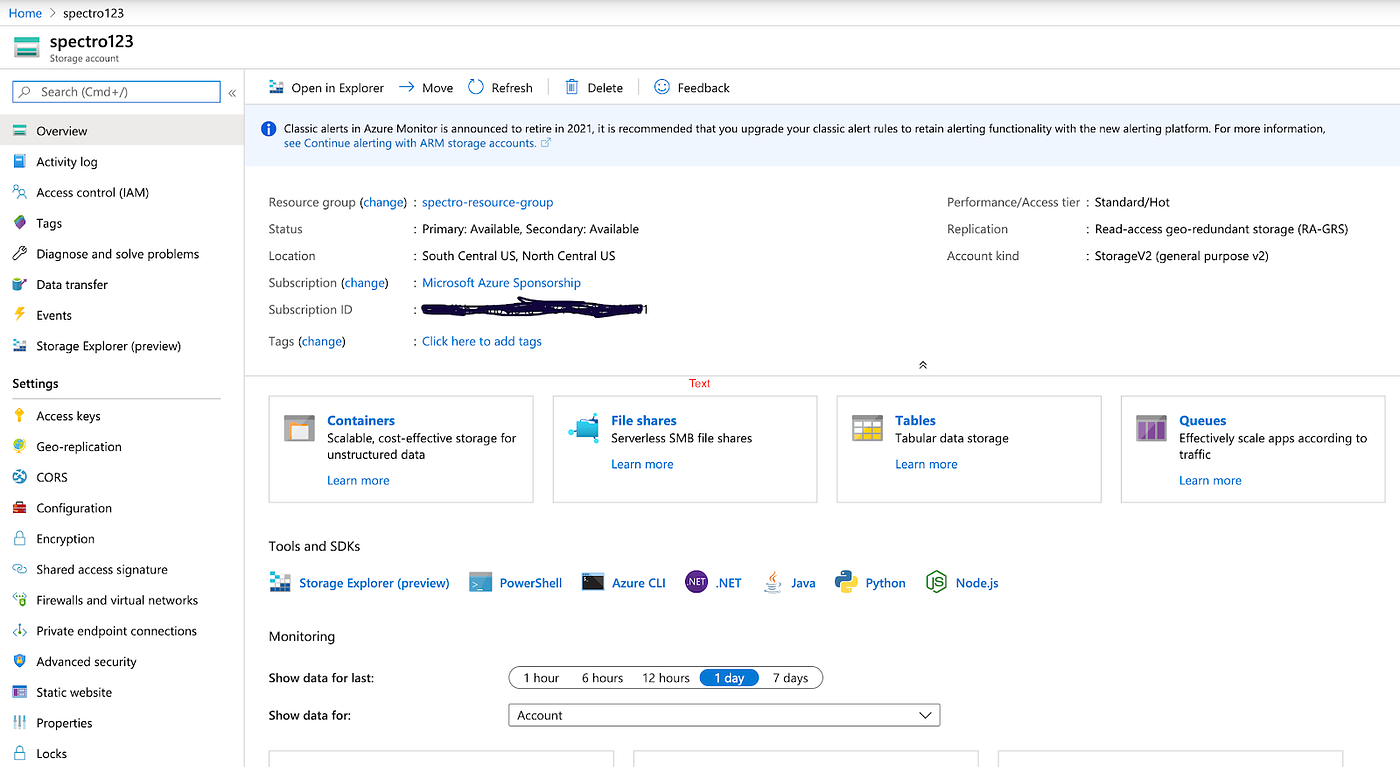Click the Search (Cmd+/) input field
The width and height of the screenshot is (1400, 767).
[x=116, y=92]
